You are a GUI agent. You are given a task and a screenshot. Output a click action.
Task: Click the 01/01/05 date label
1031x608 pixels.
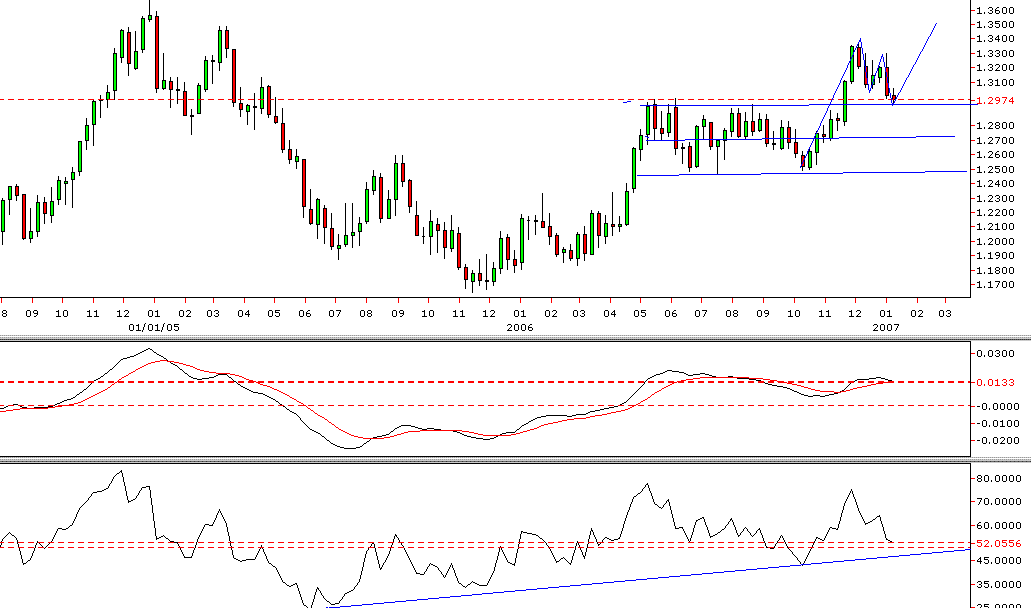[x=153, y=327]
